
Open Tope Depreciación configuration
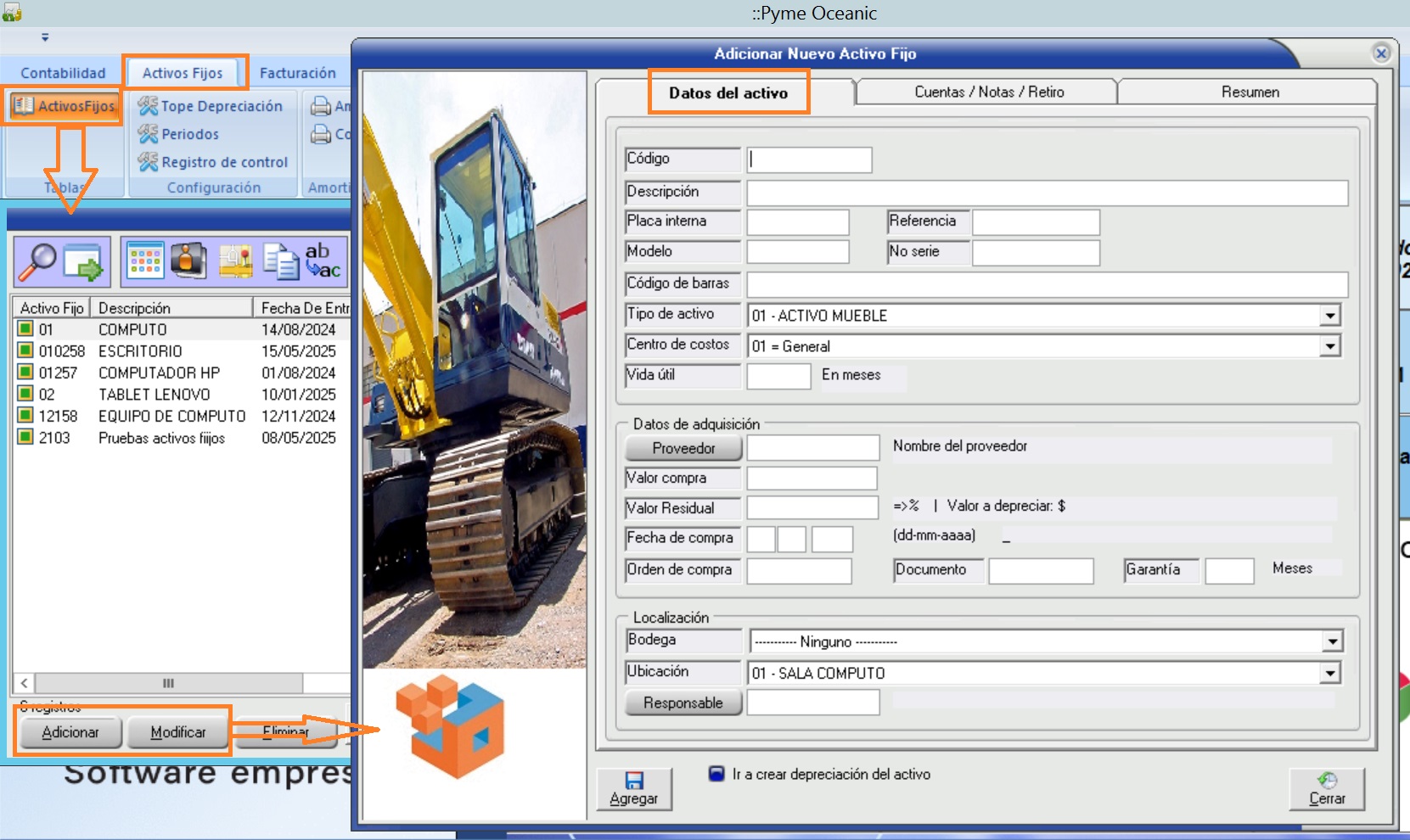(211, 106)
